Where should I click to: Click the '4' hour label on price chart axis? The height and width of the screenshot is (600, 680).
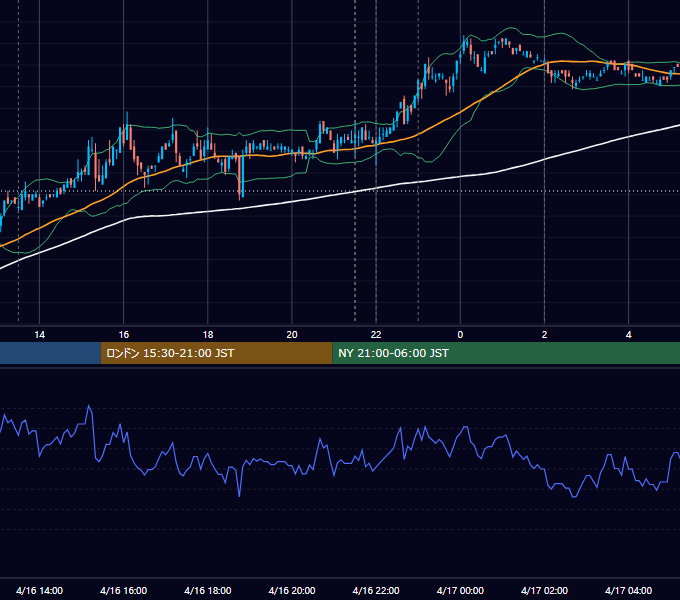coord(628,335)
